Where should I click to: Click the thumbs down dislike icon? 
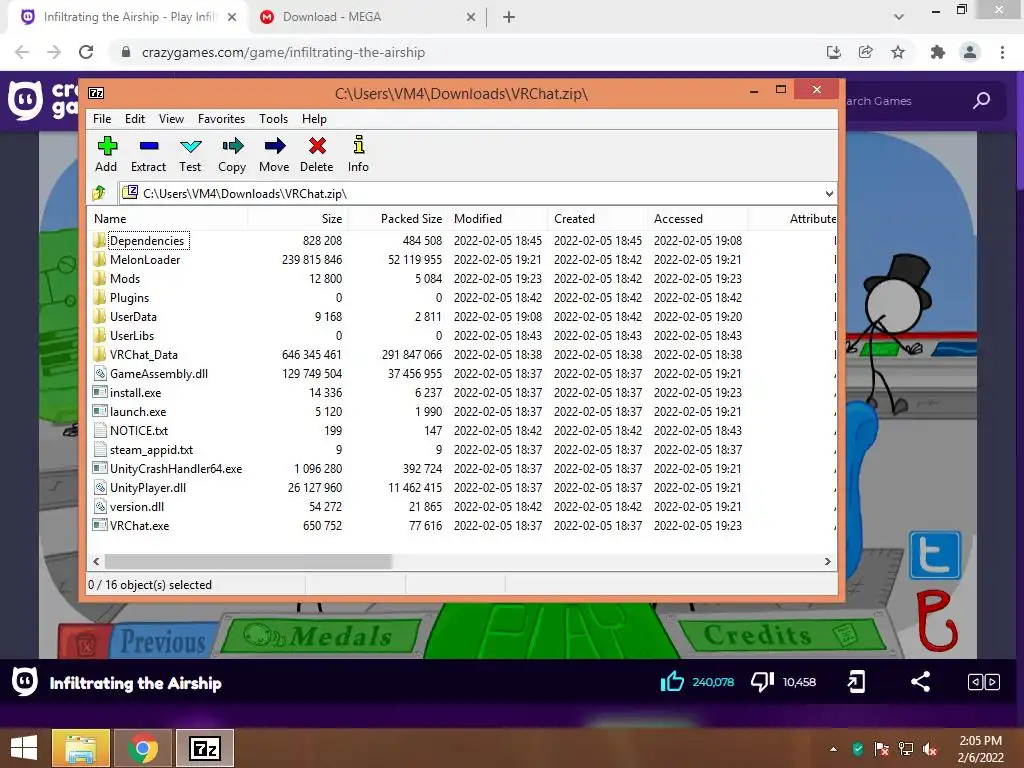click(762, 682)
